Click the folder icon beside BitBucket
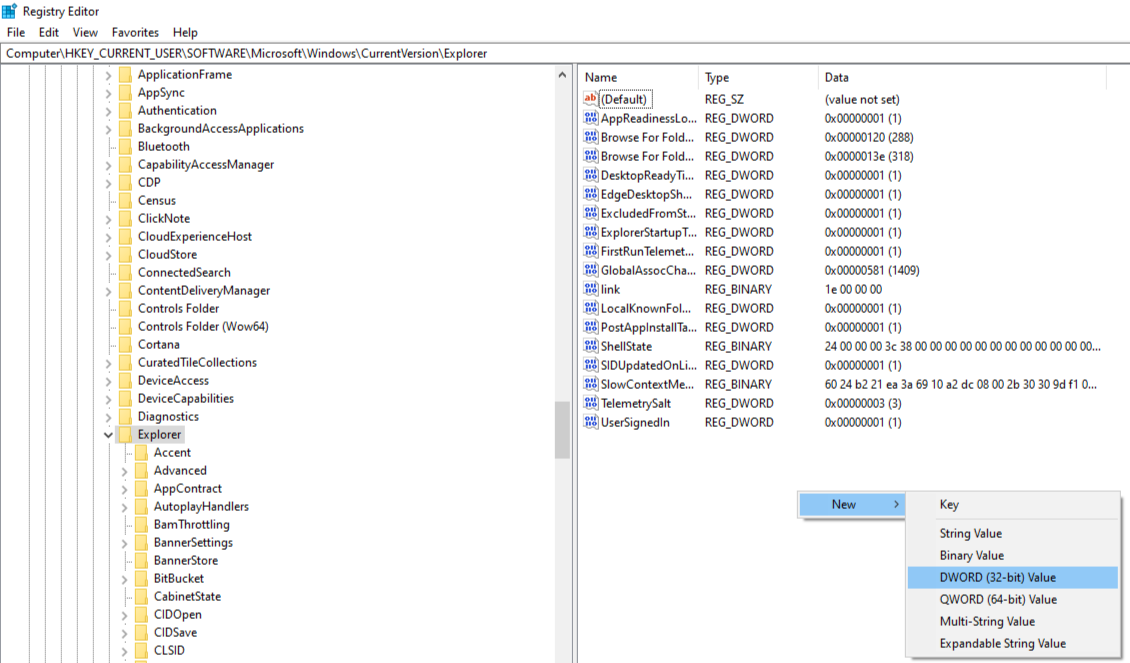Screen dimensions: 1130x663 click(141, 579)
